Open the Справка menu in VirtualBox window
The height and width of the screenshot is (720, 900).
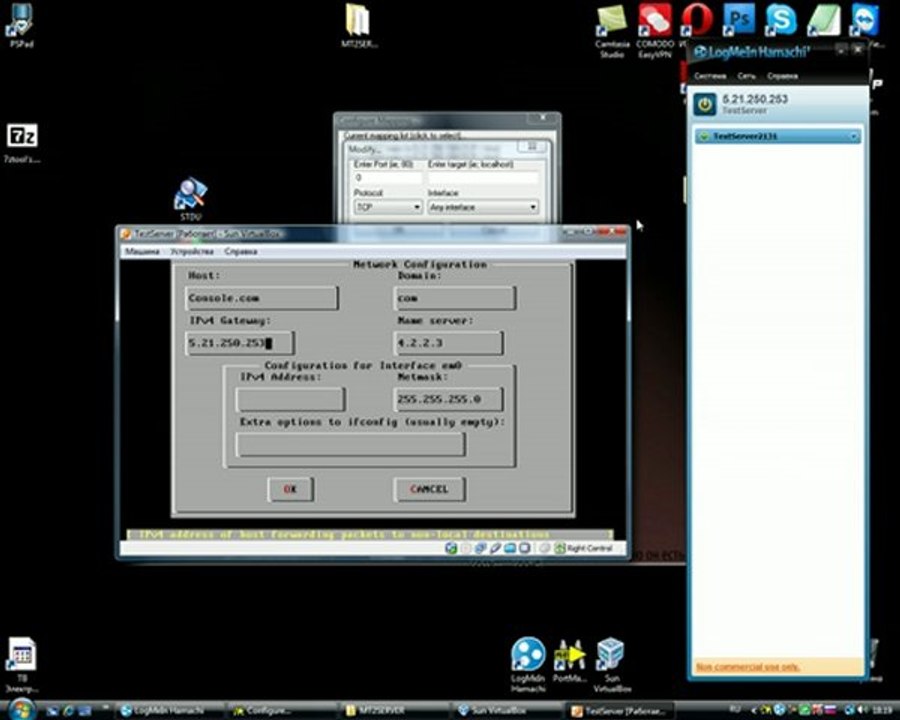(x=240, y=251)
